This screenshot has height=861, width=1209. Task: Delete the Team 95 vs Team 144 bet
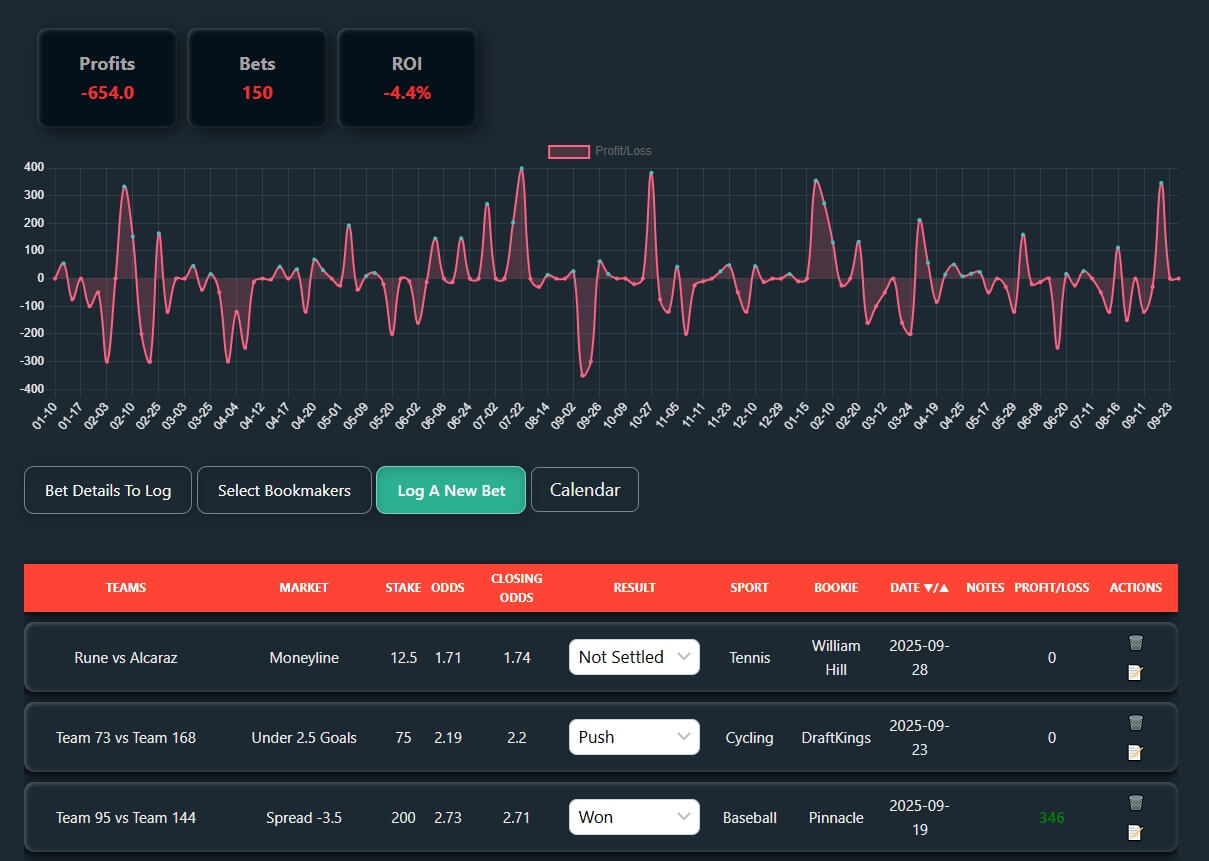coord(1135,803)
